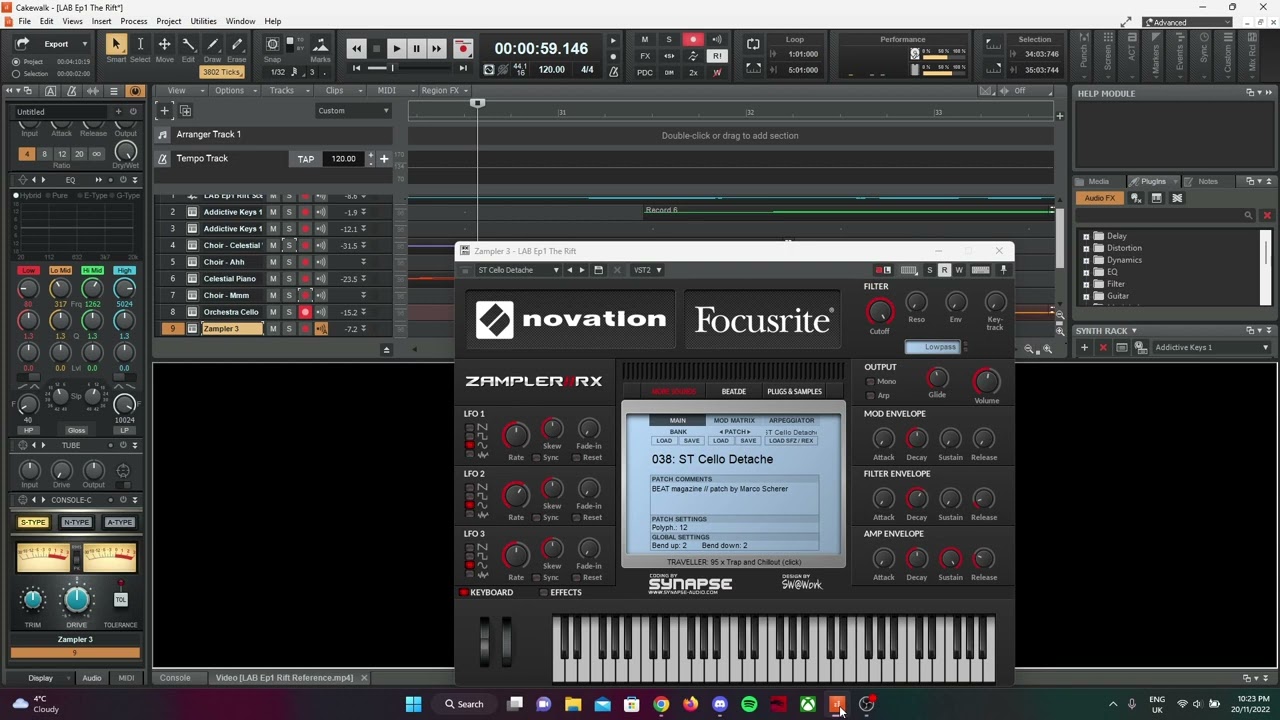Click the Synth Rack insert synth plus icon
The image size is (1280, 720).
pos(1084,348)
